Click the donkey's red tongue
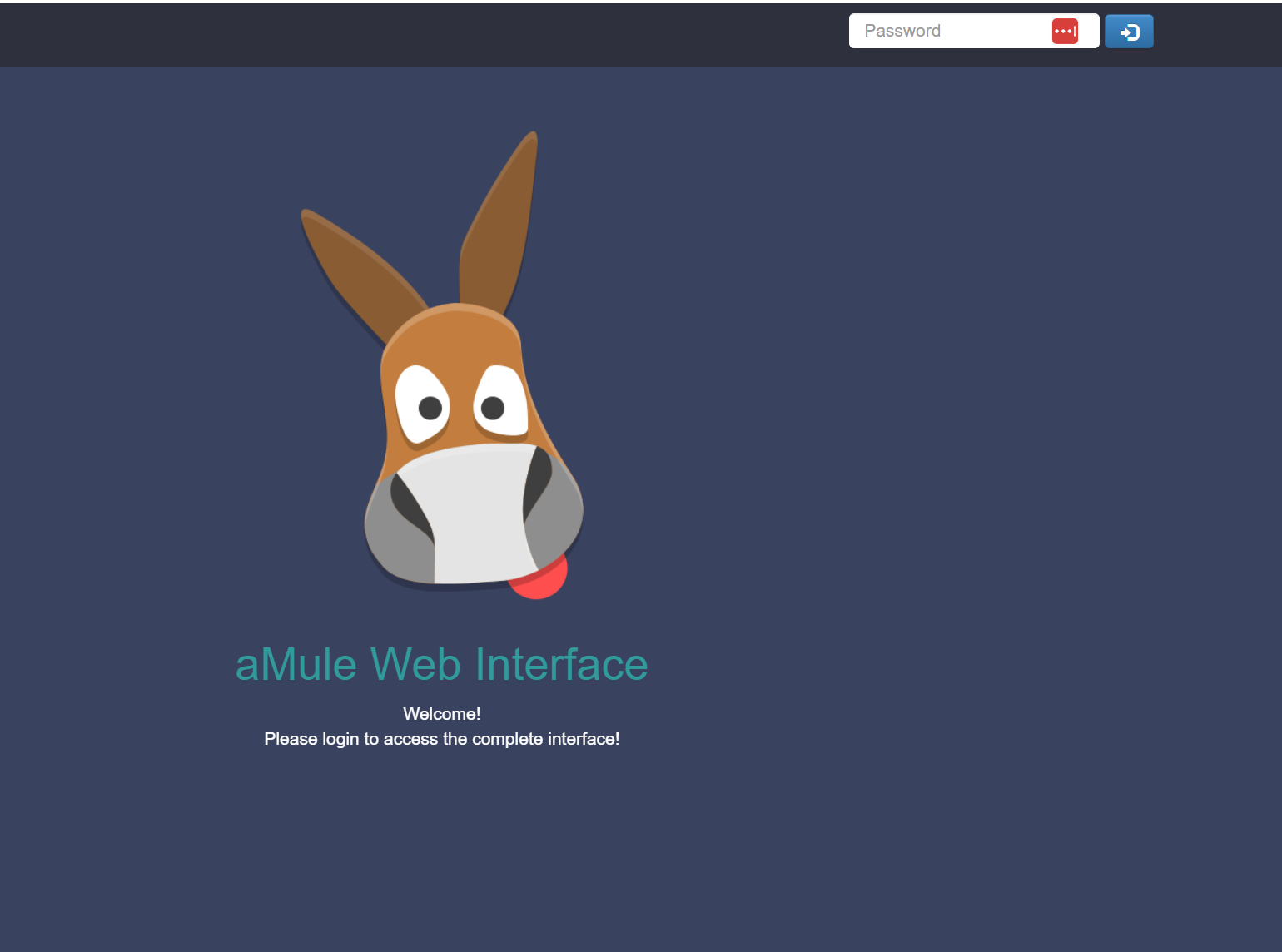This screenshot has width=1282, height=952. tap(541, 578)
